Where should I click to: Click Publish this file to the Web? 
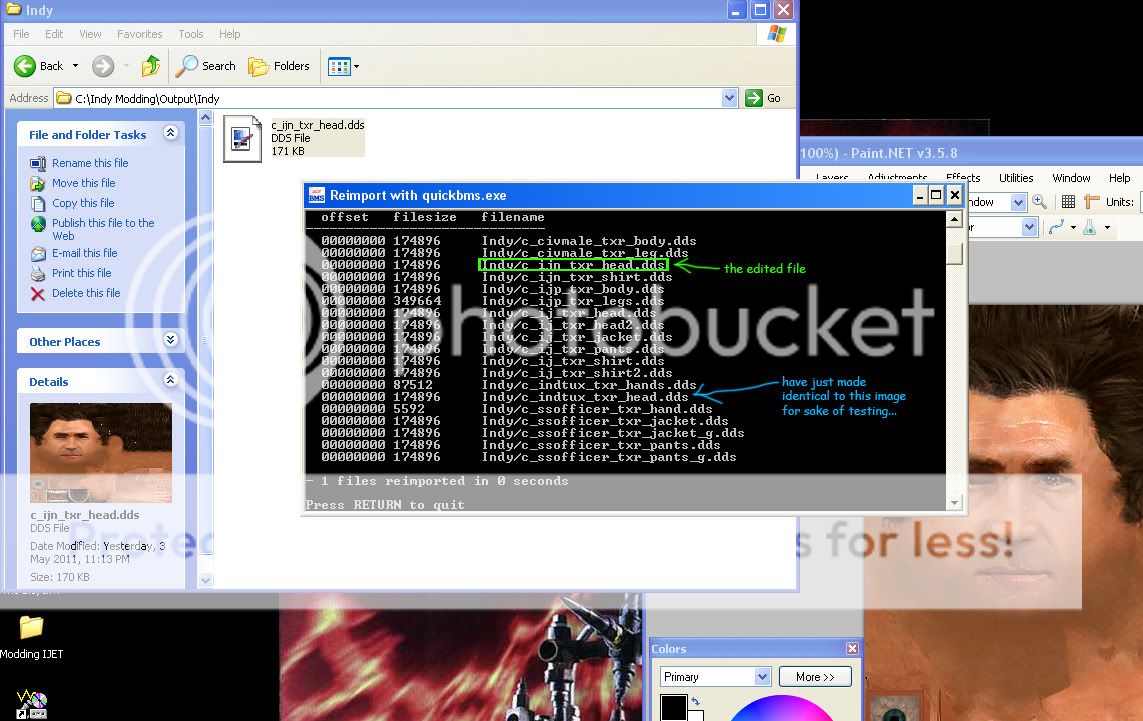pos(103,229)
